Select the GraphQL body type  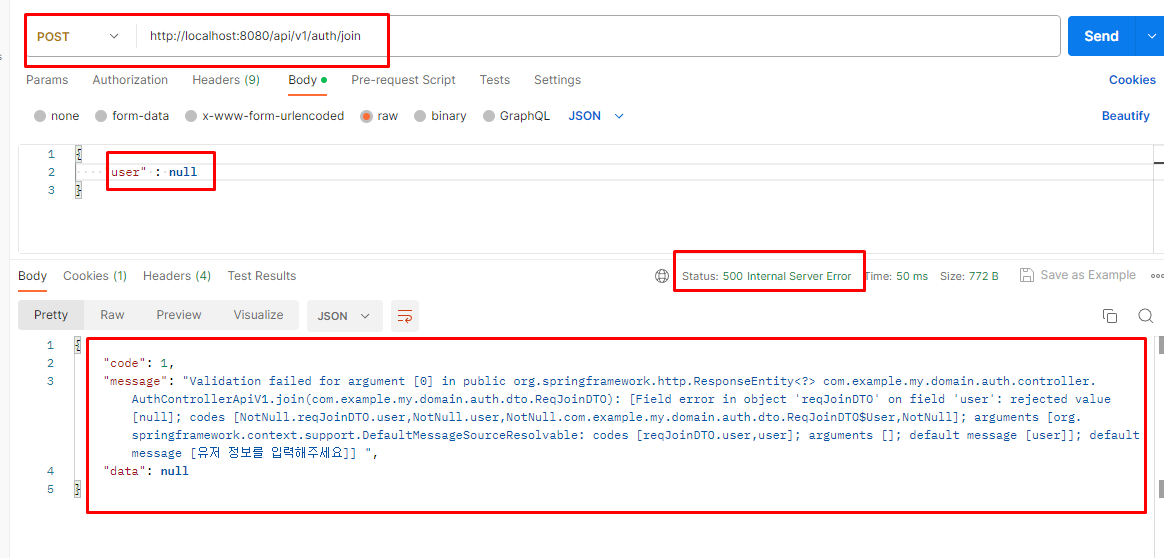pyautogui.click(x=517, y=116)
